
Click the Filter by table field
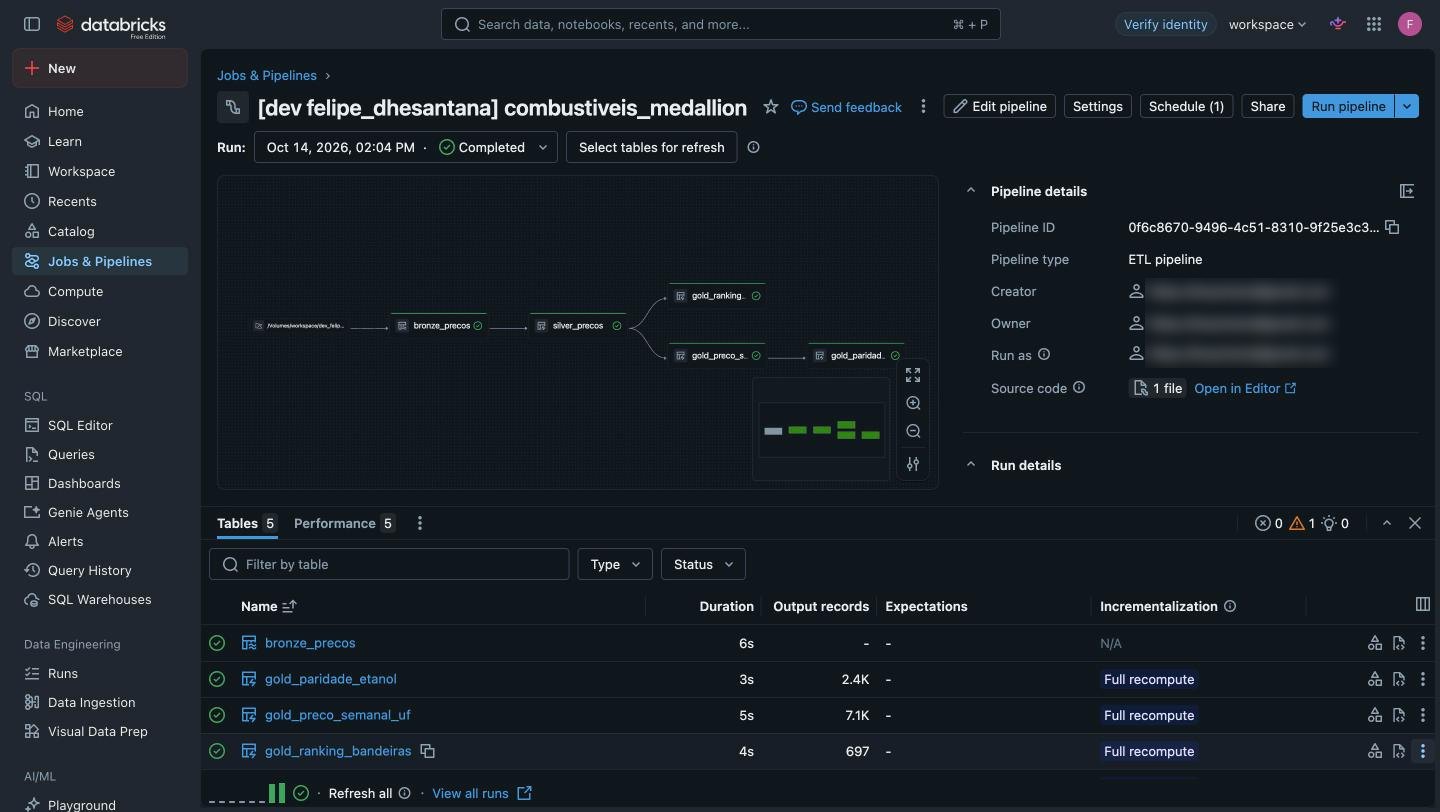tap(389, 564)
